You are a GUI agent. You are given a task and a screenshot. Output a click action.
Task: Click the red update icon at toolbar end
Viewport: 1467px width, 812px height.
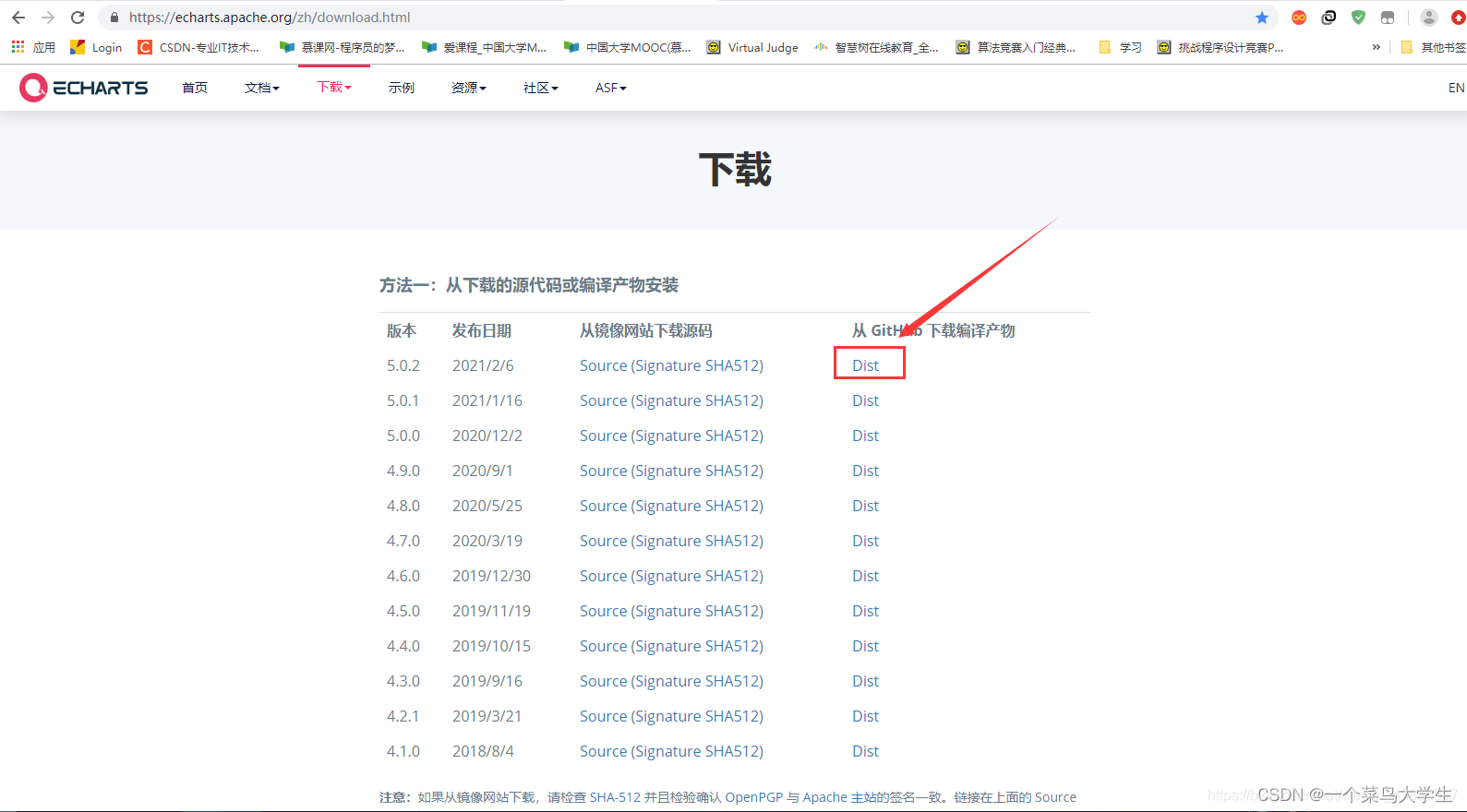1459,18
